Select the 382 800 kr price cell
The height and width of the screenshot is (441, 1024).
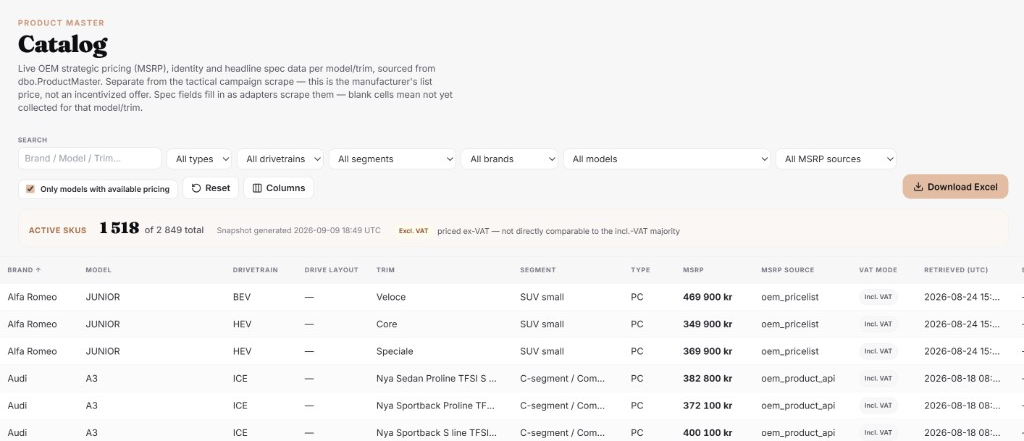click(707, 378)
